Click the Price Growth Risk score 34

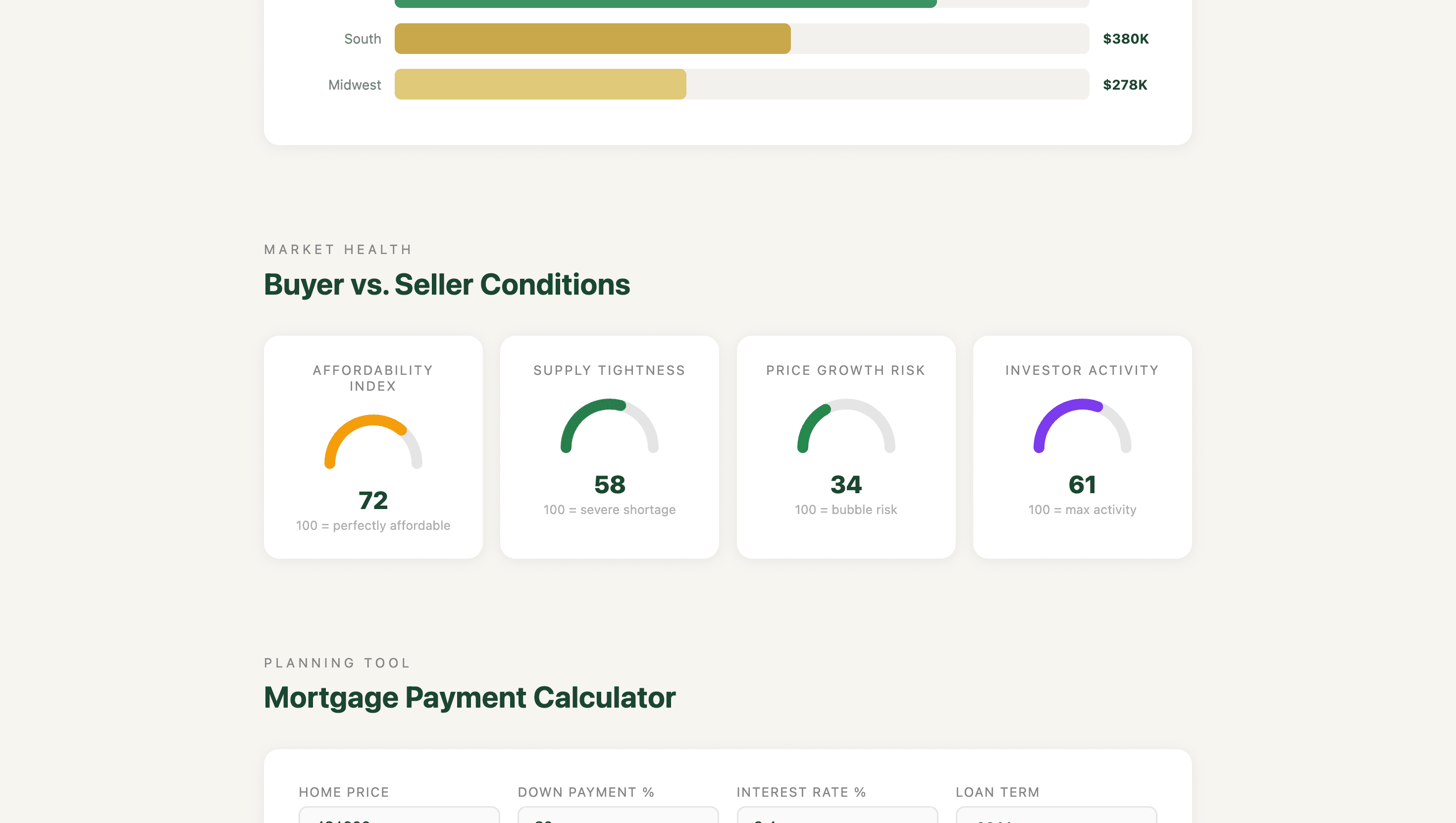coord(845,484)
